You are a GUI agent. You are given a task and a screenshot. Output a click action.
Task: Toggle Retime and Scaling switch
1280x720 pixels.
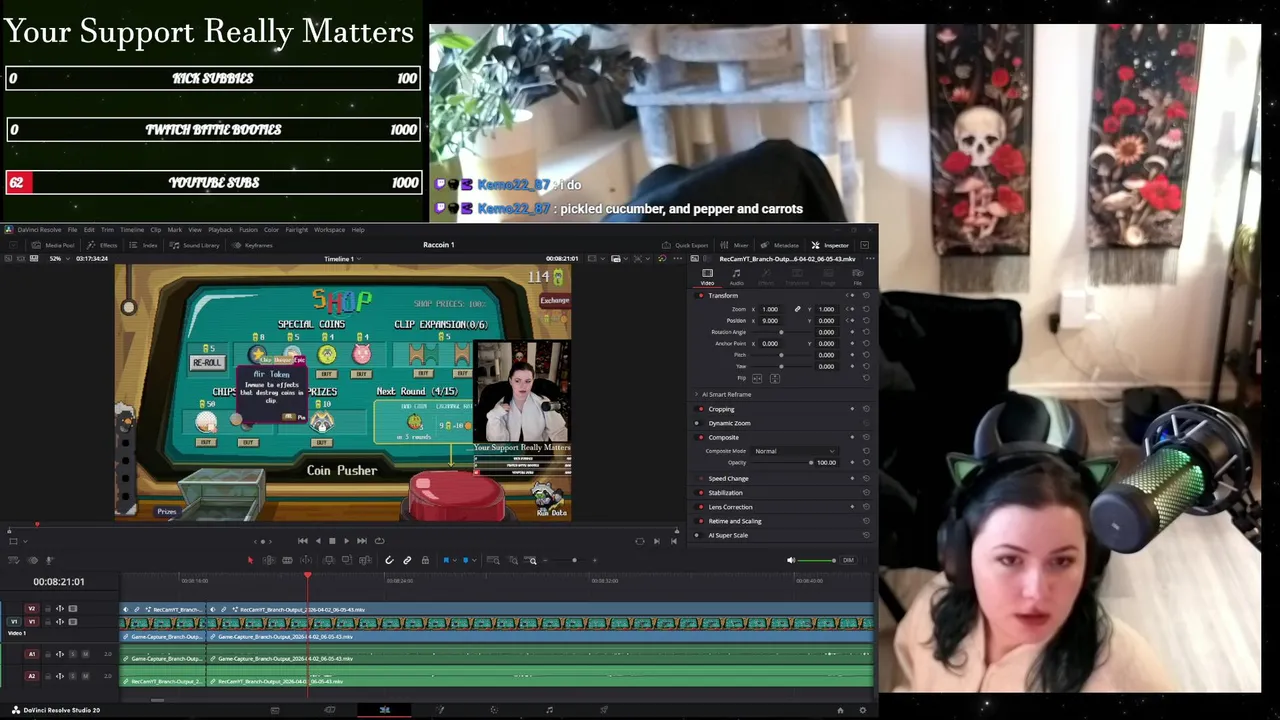(699, 521)
